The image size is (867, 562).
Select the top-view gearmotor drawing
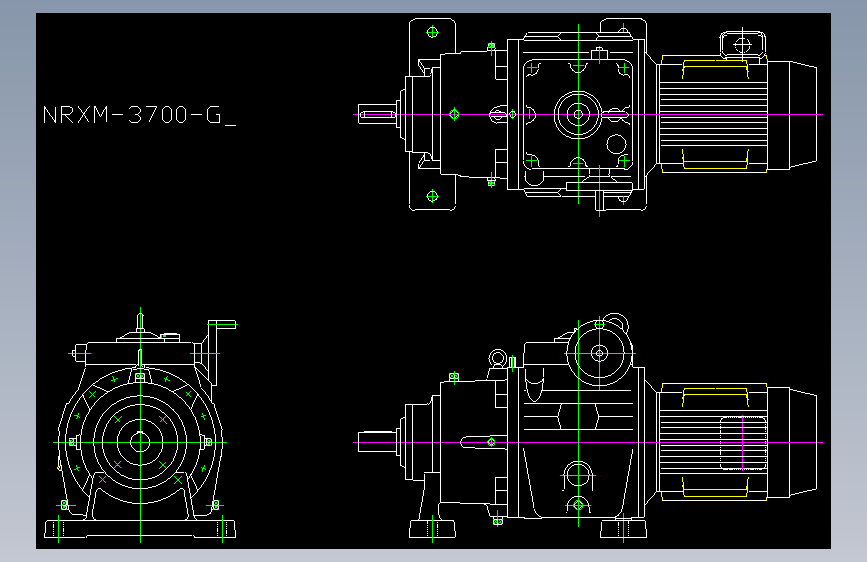[588, 117]
